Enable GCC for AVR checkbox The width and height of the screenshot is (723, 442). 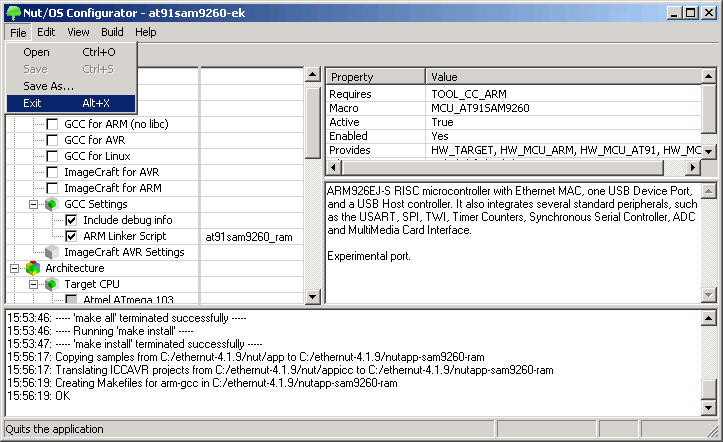(x=53, y=140)
